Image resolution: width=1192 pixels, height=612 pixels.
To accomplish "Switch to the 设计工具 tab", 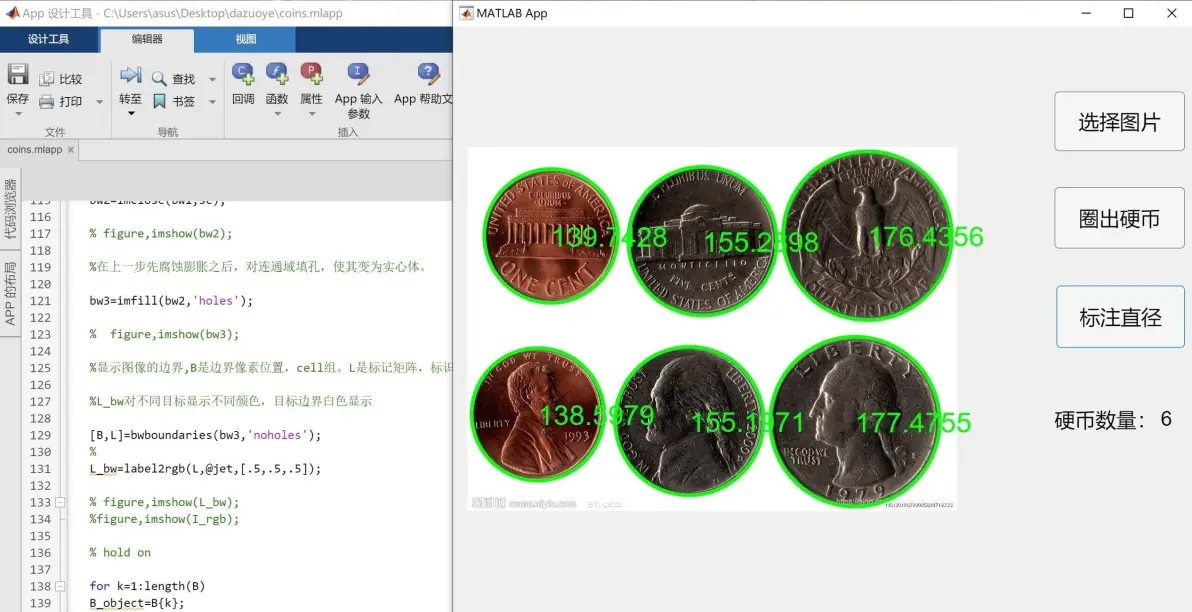I will point(49,40).
